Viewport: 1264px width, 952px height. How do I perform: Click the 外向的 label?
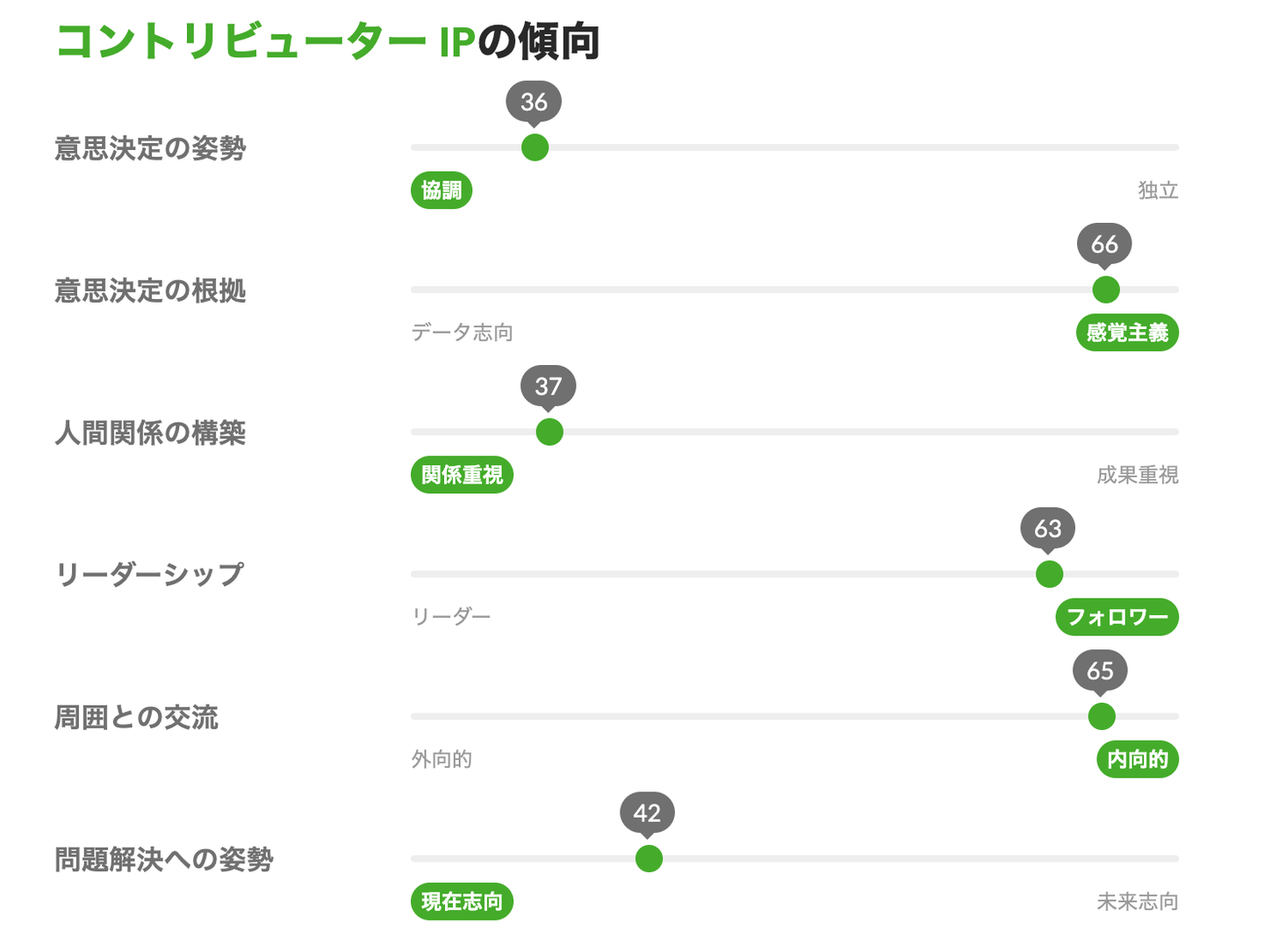tap(442, 759)
